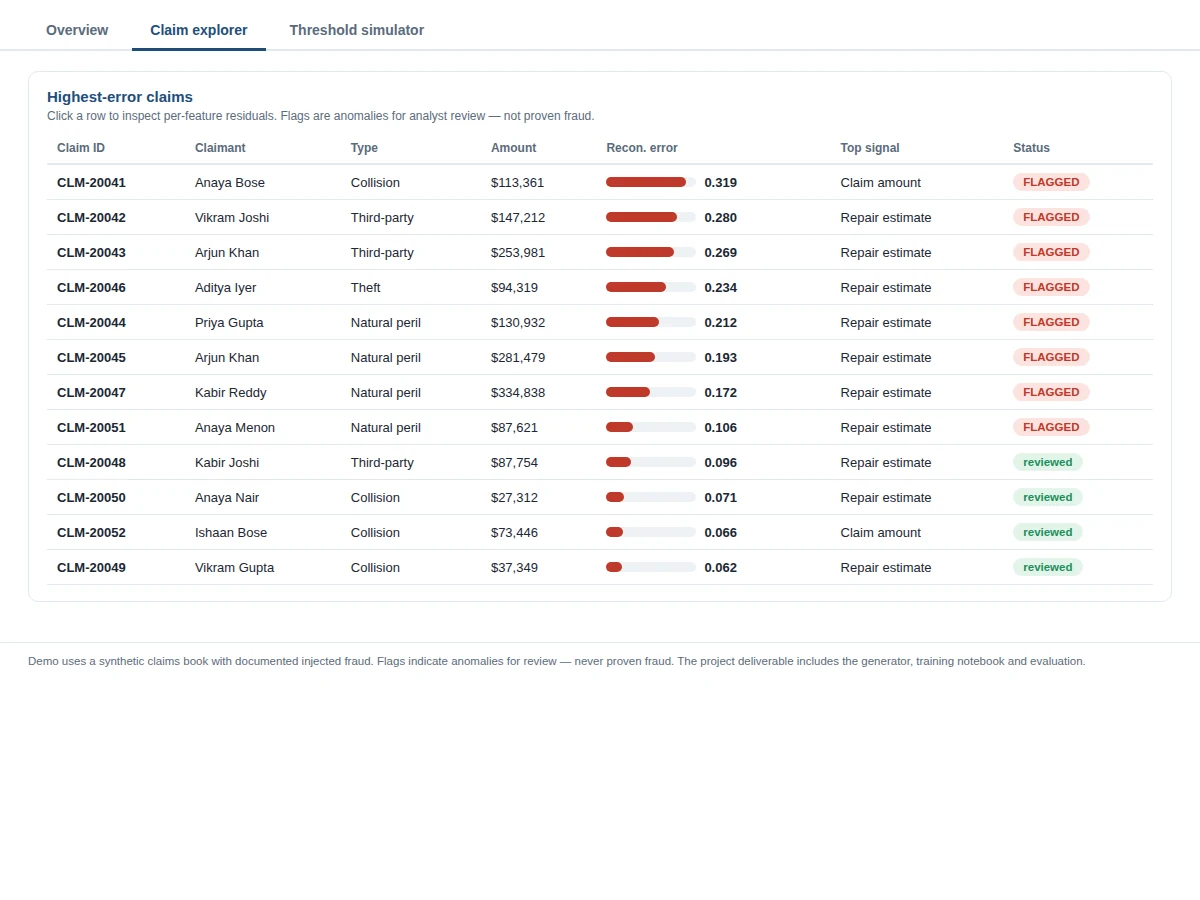Click the amount $281,479
This screenshot has width=1200, height=900.
coord(518,357)
